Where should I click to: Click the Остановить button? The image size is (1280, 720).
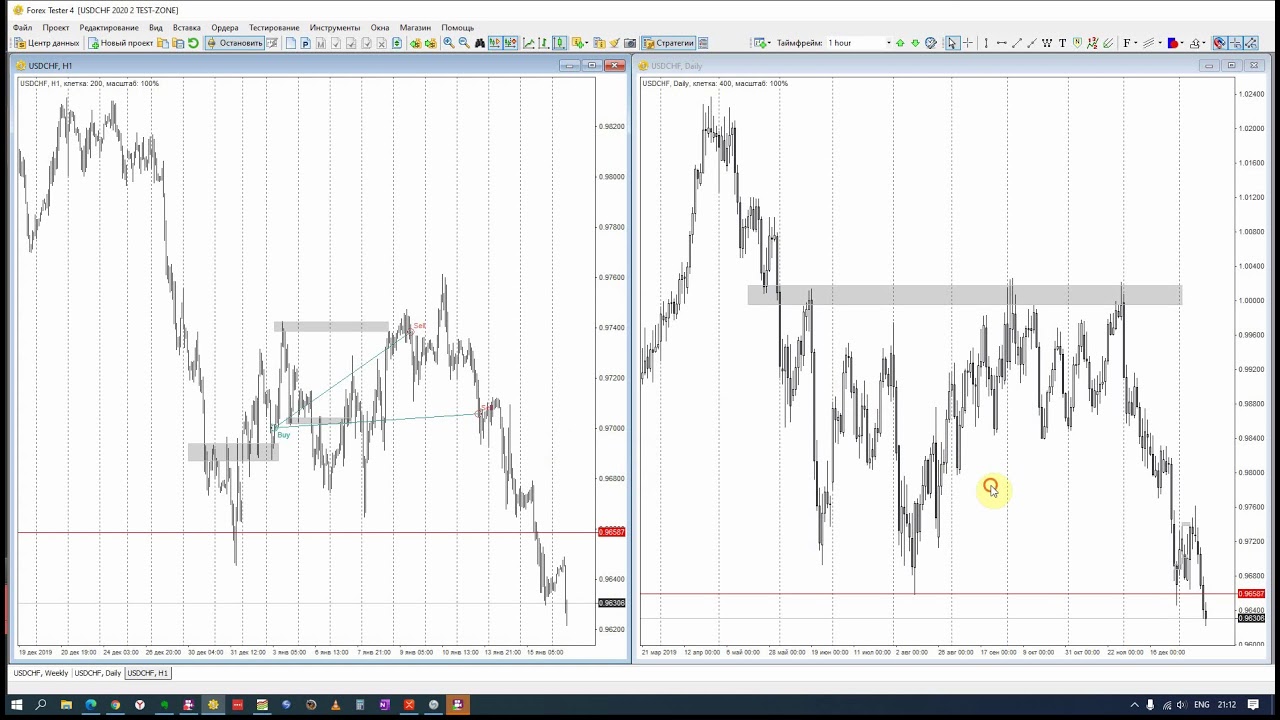(x=235, y=43)
